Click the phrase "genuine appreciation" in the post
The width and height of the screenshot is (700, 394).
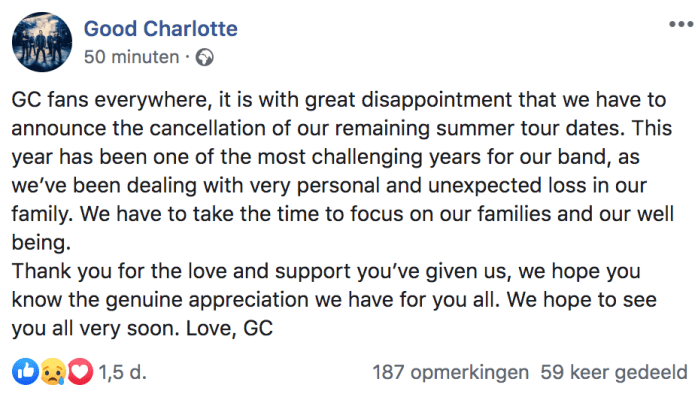click(x=207, y=300)
